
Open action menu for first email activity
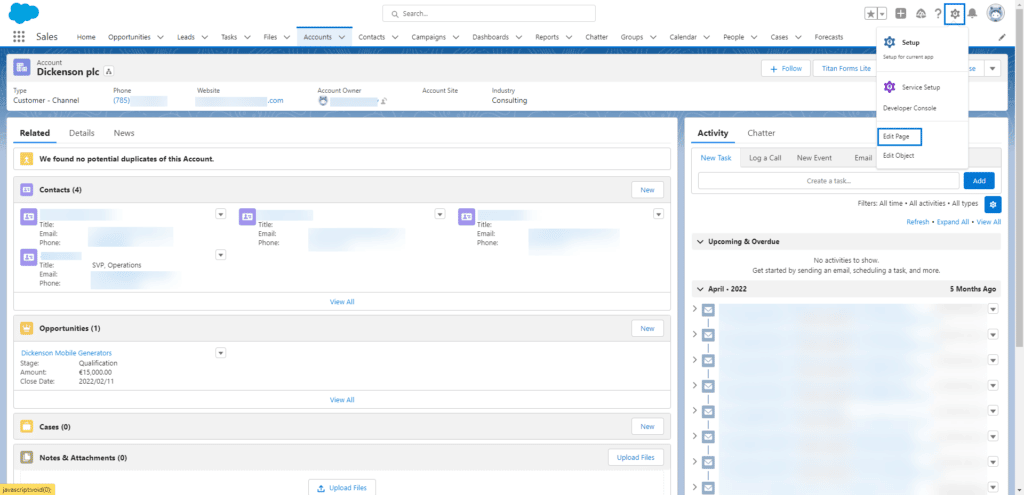pyautogui.click(x=993, y=309)
